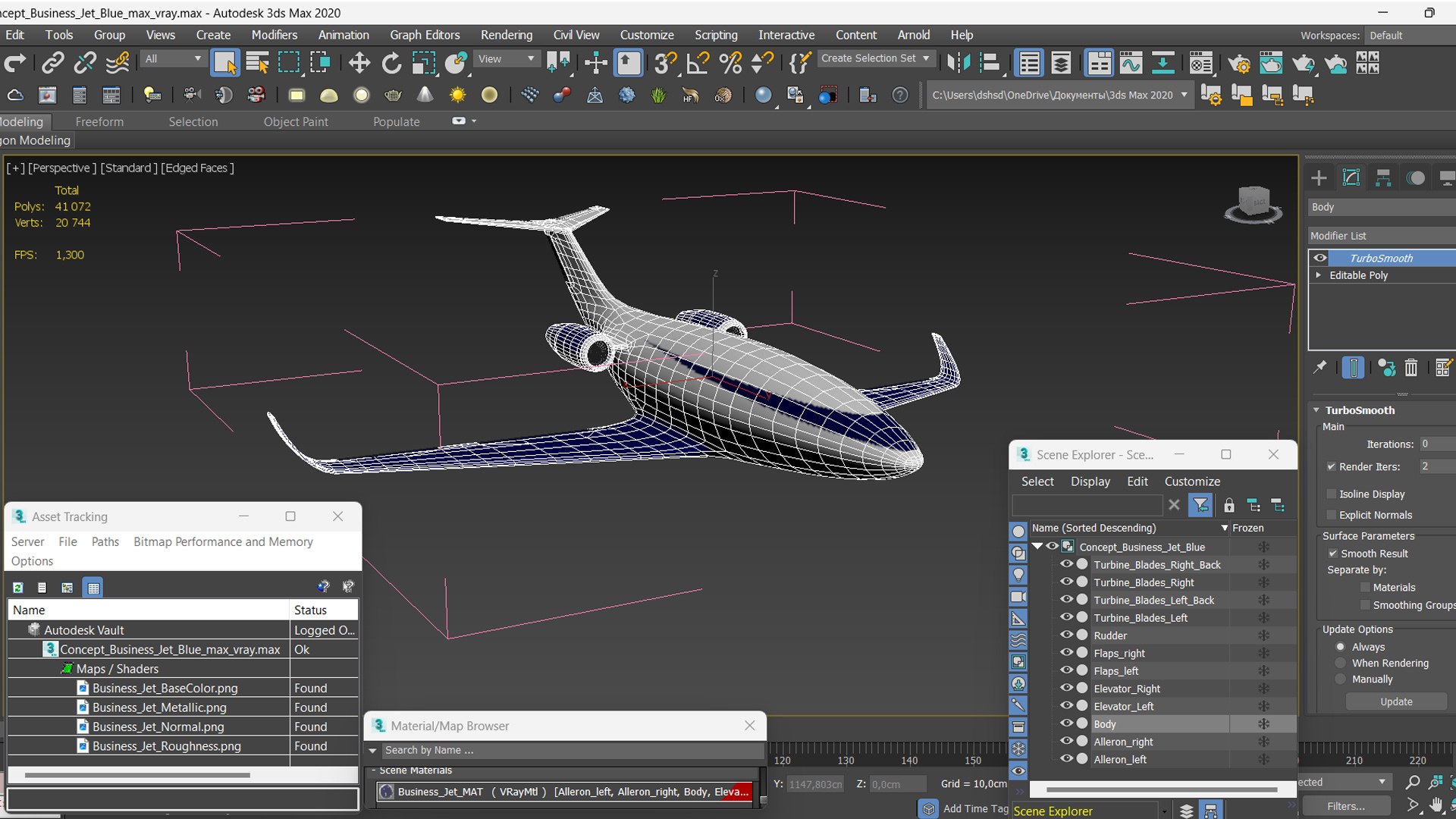Open Bitmap Performance and Memory menu
This screenshot has height=819, width=1456.
coord(223,541)
